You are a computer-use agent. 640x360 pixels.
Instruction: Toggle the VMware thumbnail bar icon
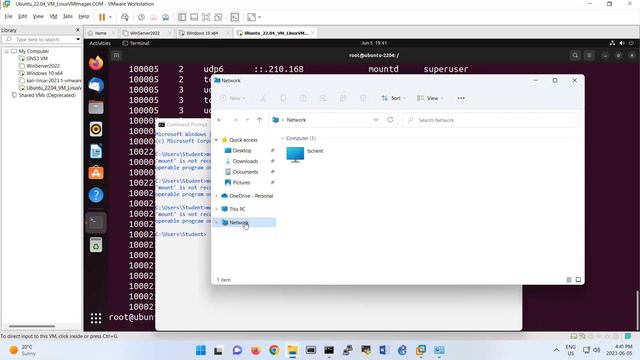click(194, 17)
